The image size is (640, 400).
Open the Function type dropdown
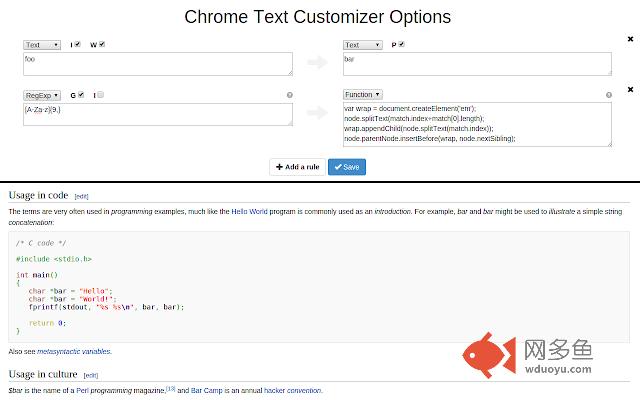(x=362, y=95)
